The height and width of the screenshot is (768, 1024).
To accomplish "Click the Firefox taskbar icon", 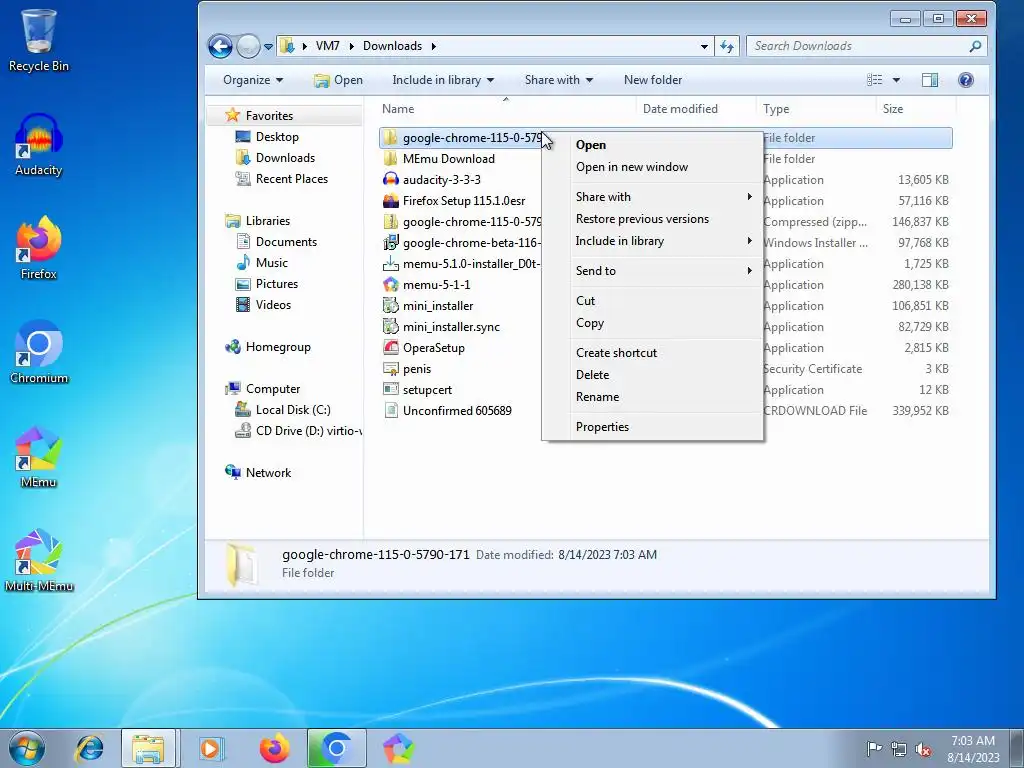I will (274, 748).
